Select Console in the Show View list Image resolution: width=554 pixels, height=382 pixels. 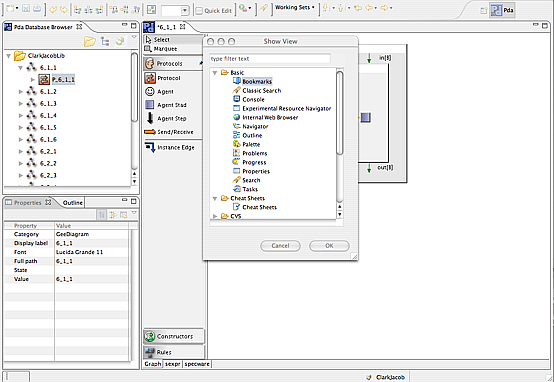(x=253, y=100)
